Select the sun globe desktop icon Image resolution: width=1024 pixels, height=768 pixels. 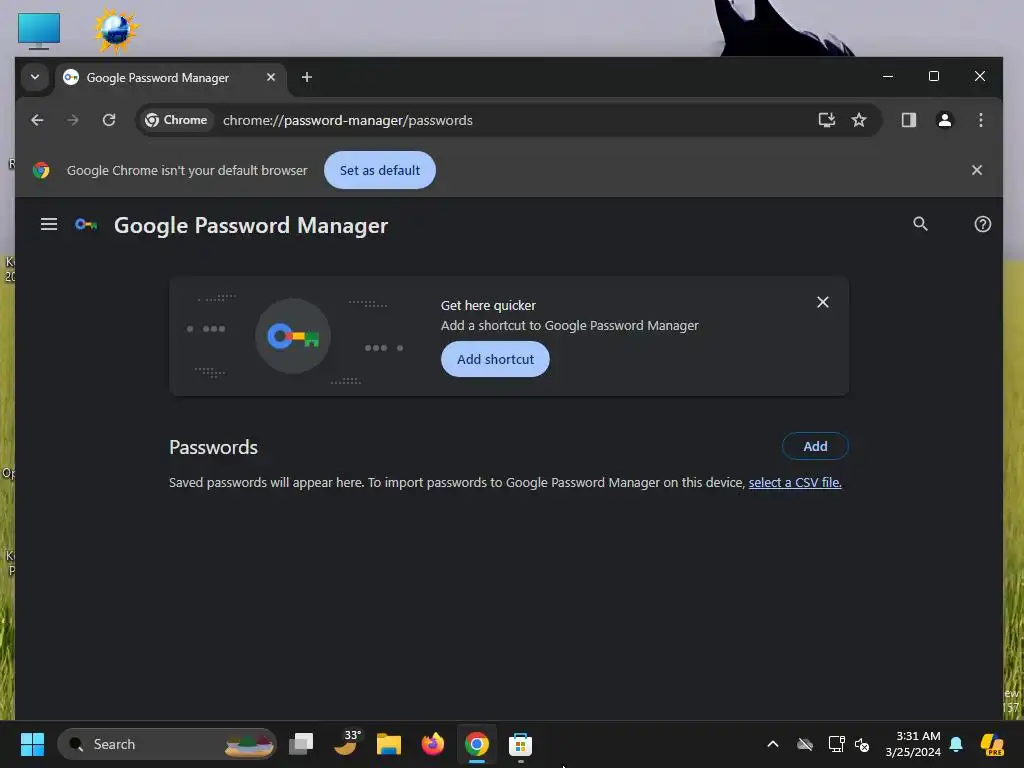coord(116,30)
